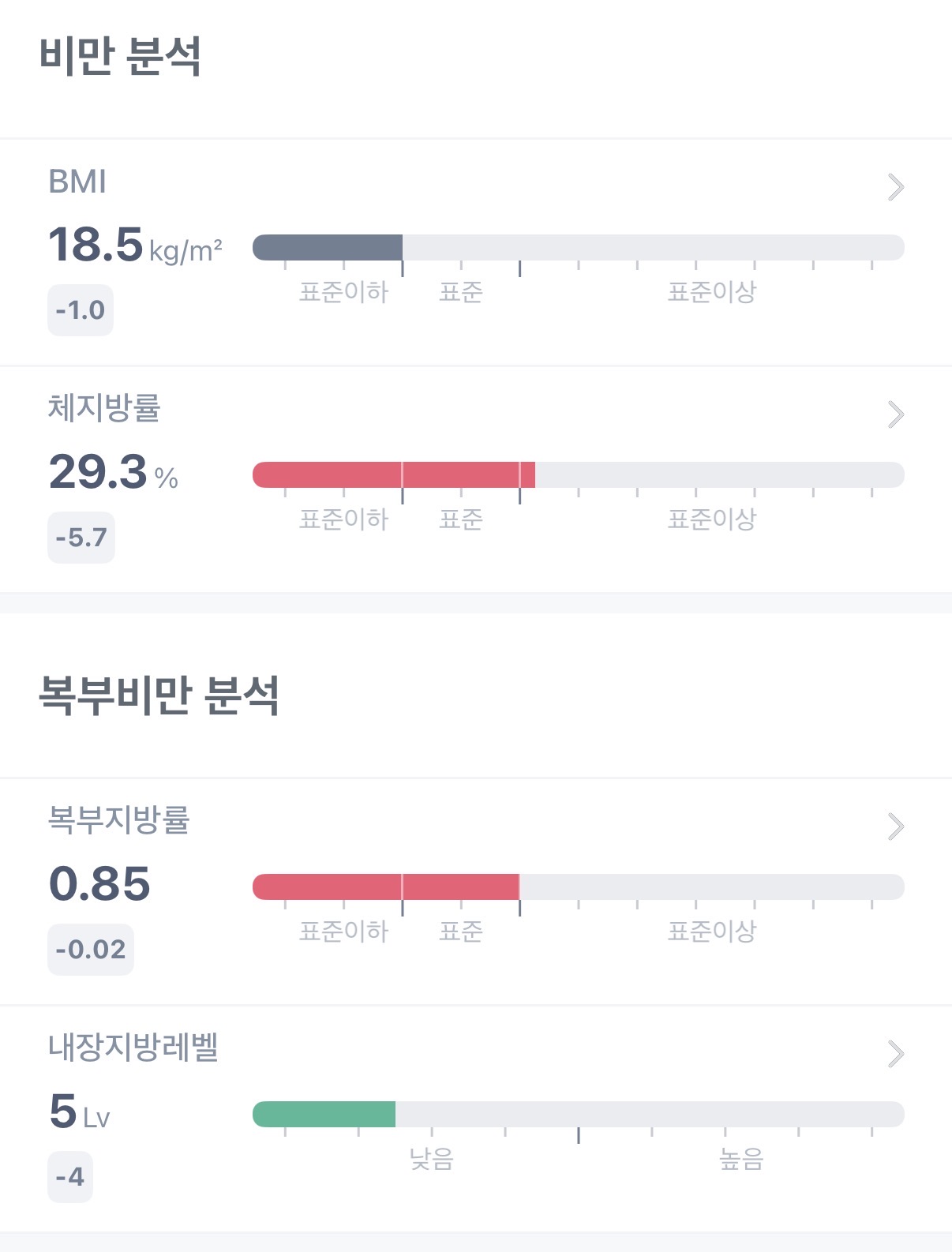
Task: Tap the 비만 분석 section heading
Action: tap(120, 57)
